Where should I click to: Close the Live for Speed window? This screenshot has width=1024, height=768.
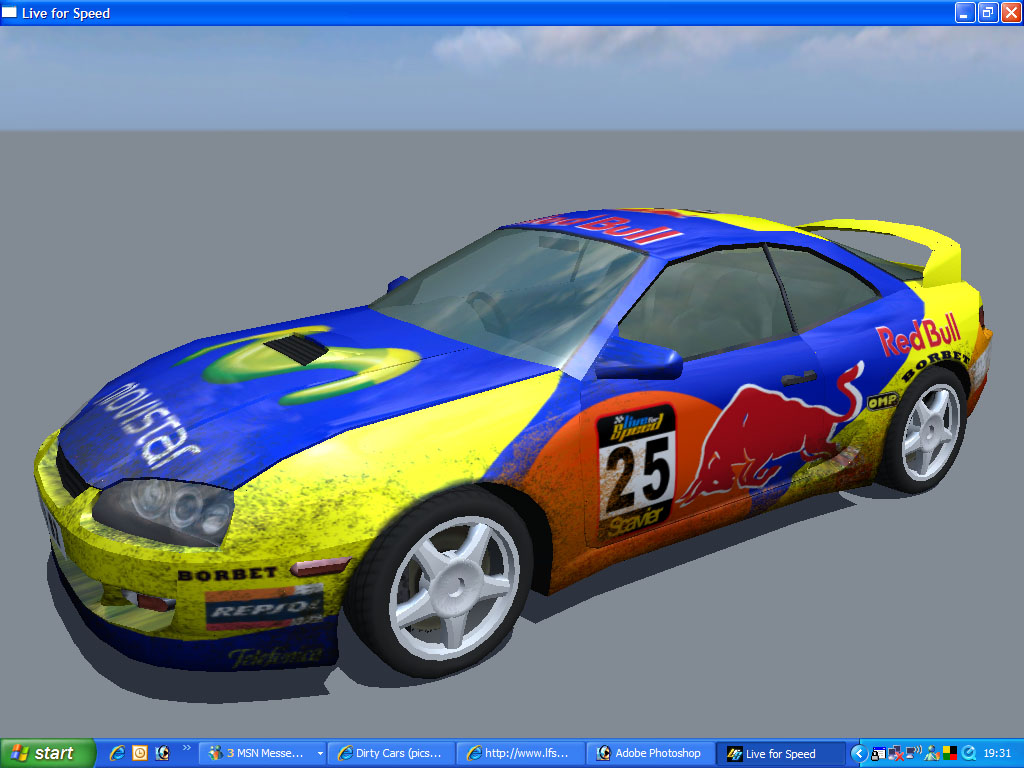[x=1010, y=12]
